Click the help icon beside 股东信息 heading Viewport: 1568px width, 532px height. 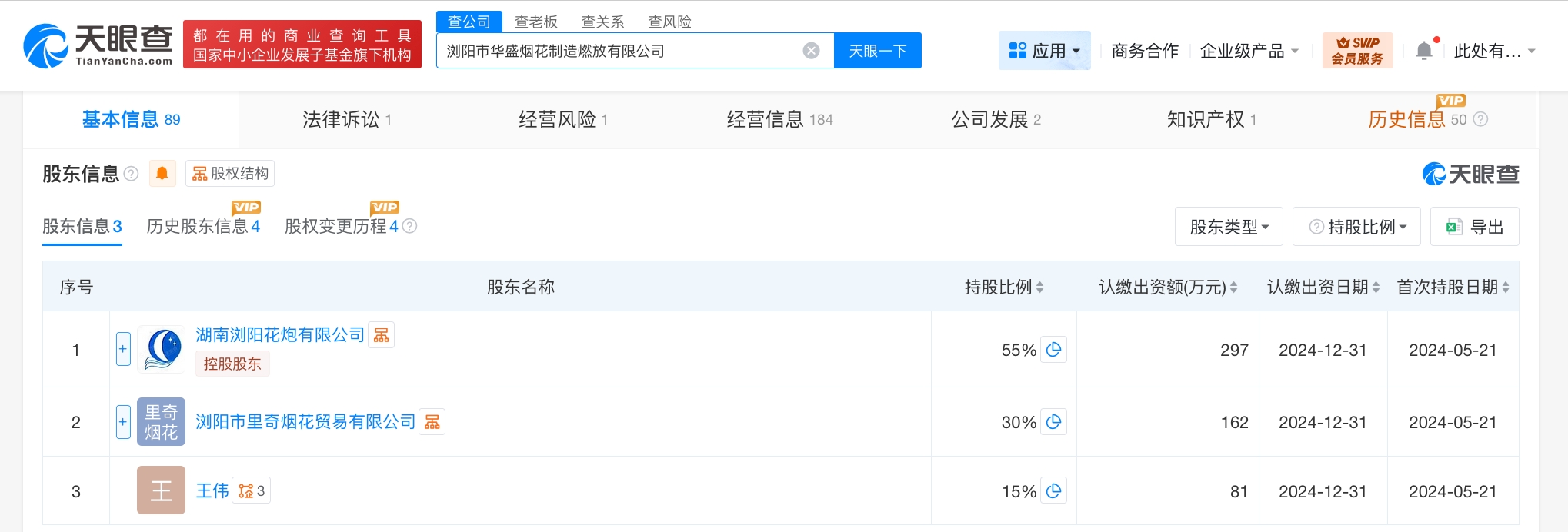click(132, 174)
